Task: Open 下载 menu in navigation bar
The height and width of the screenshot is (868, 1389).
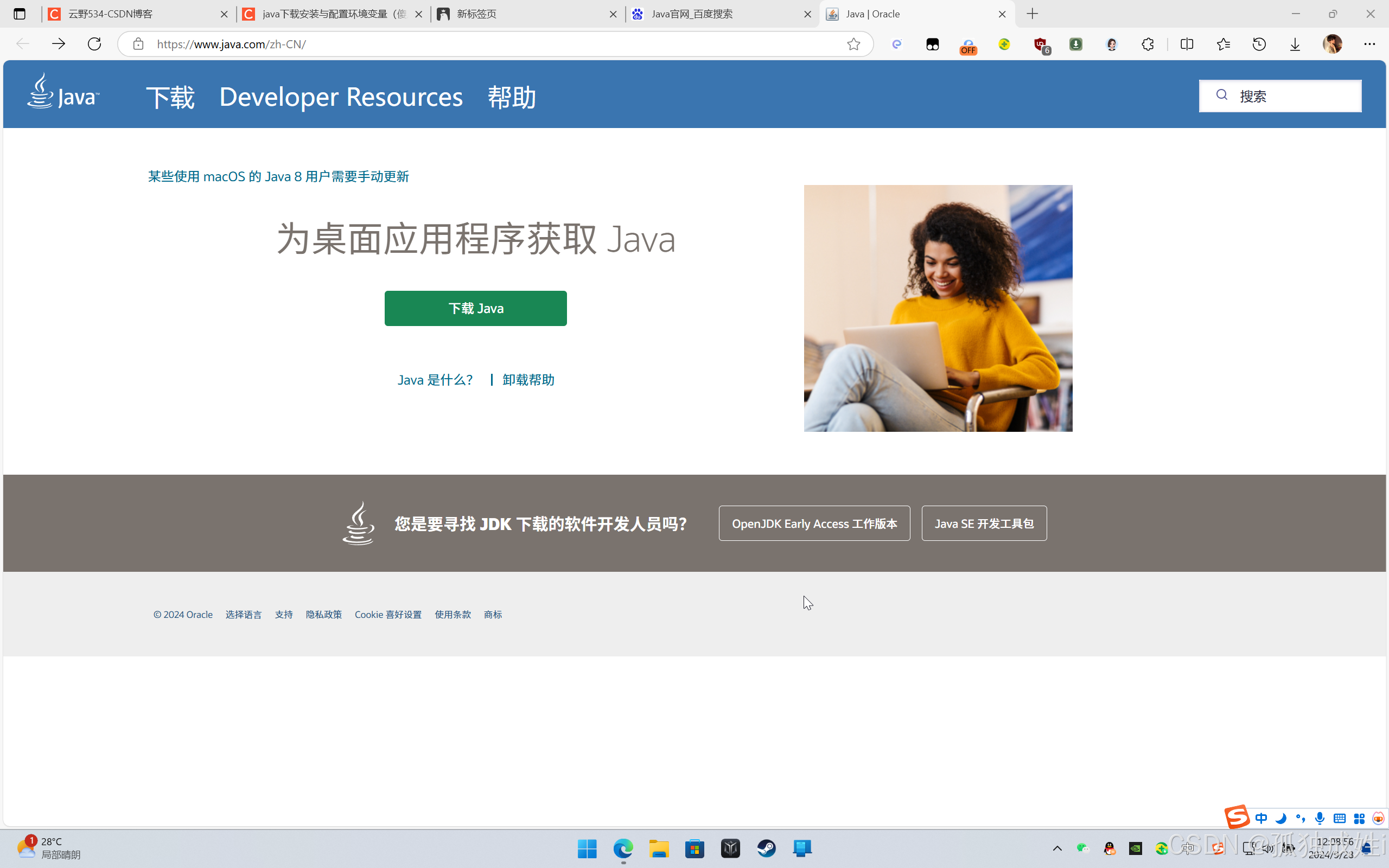Action: pyautogui.click(x=170, y=95)
